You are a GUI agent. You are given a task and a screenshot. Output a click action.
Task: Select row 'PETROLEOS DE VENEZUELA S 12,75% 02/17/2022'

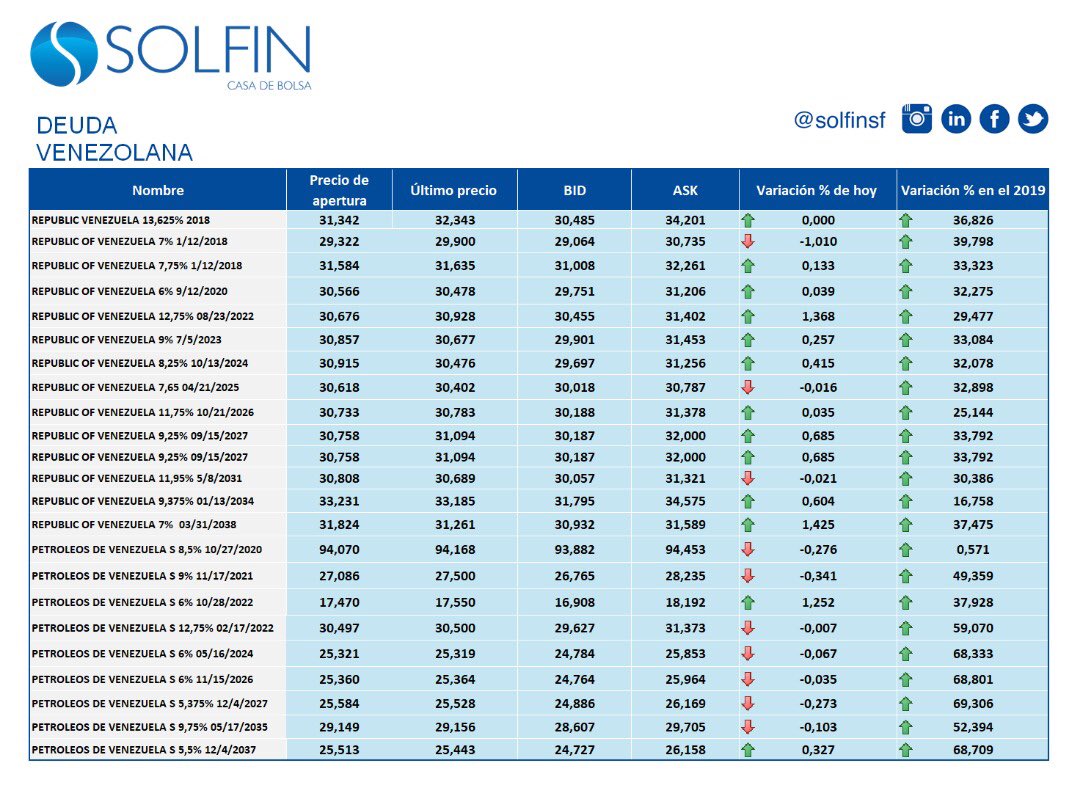(539, 628)
